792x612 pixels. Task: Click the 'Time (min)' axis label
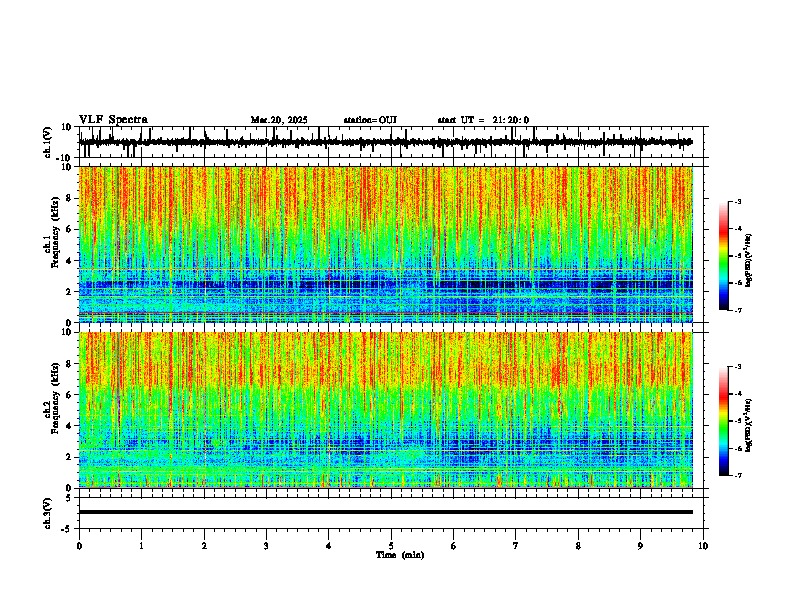400,555
